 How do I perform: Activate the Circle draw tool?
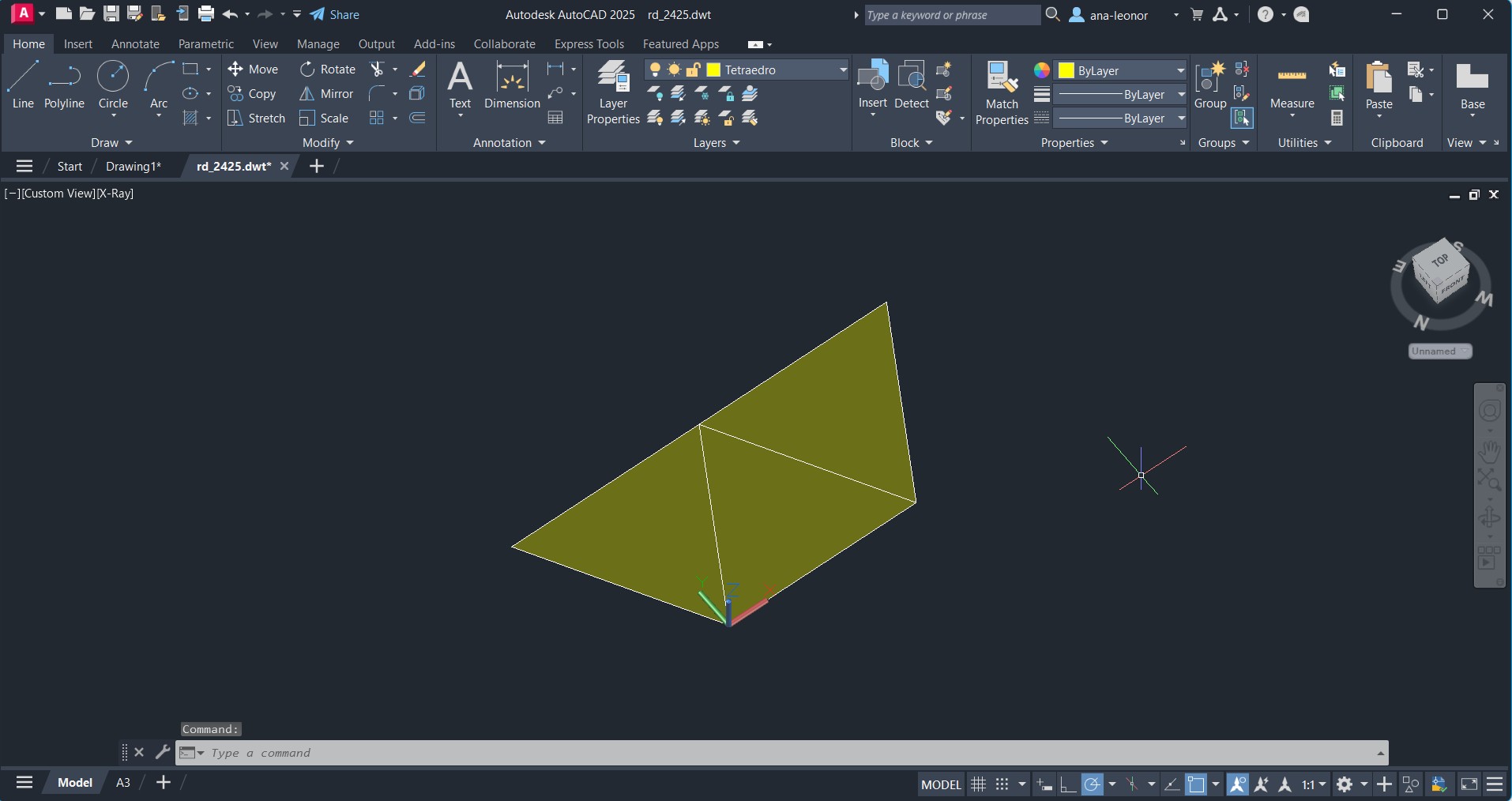point(113,85)
